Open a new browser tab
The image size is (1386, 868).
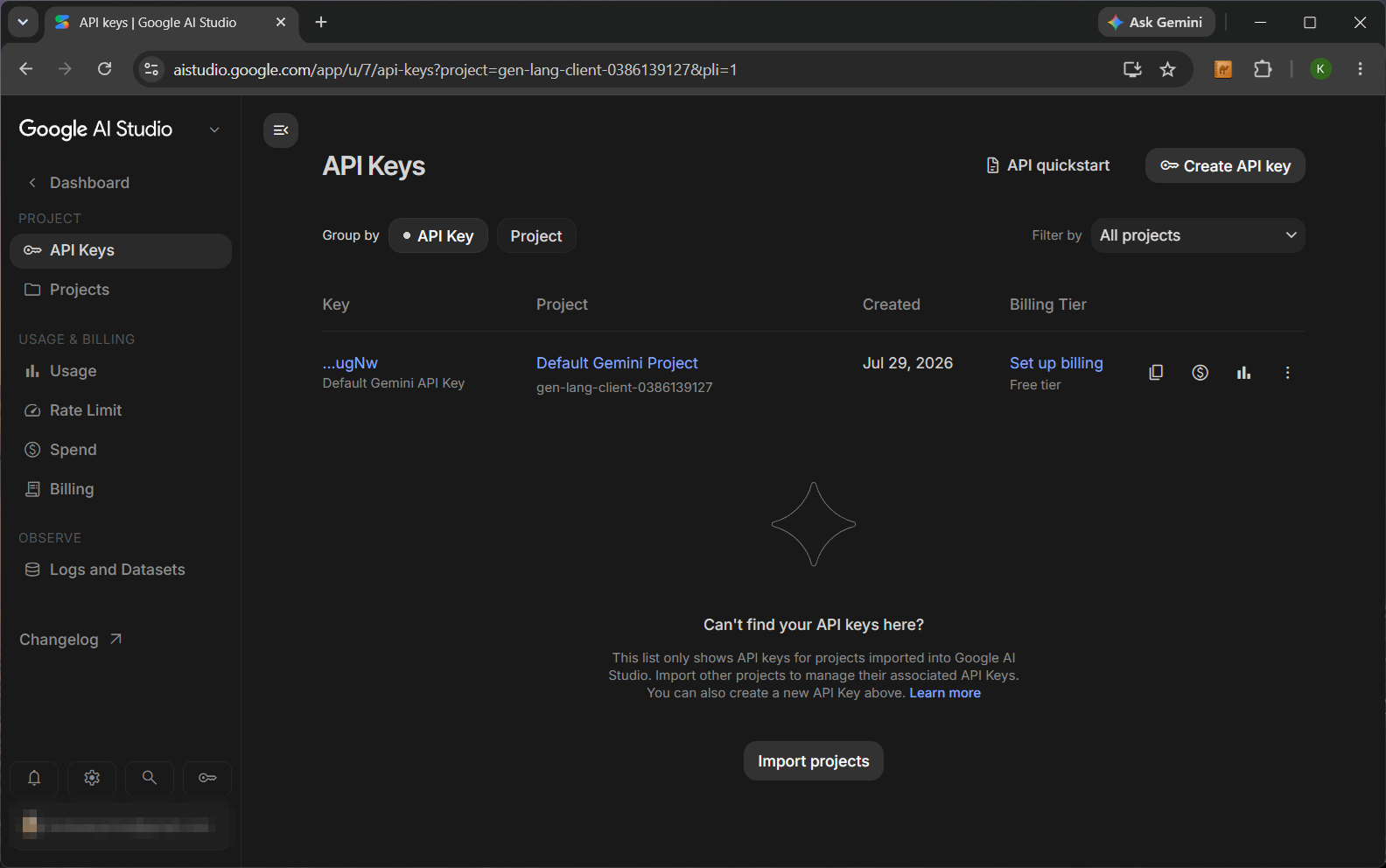pos(321,22)
